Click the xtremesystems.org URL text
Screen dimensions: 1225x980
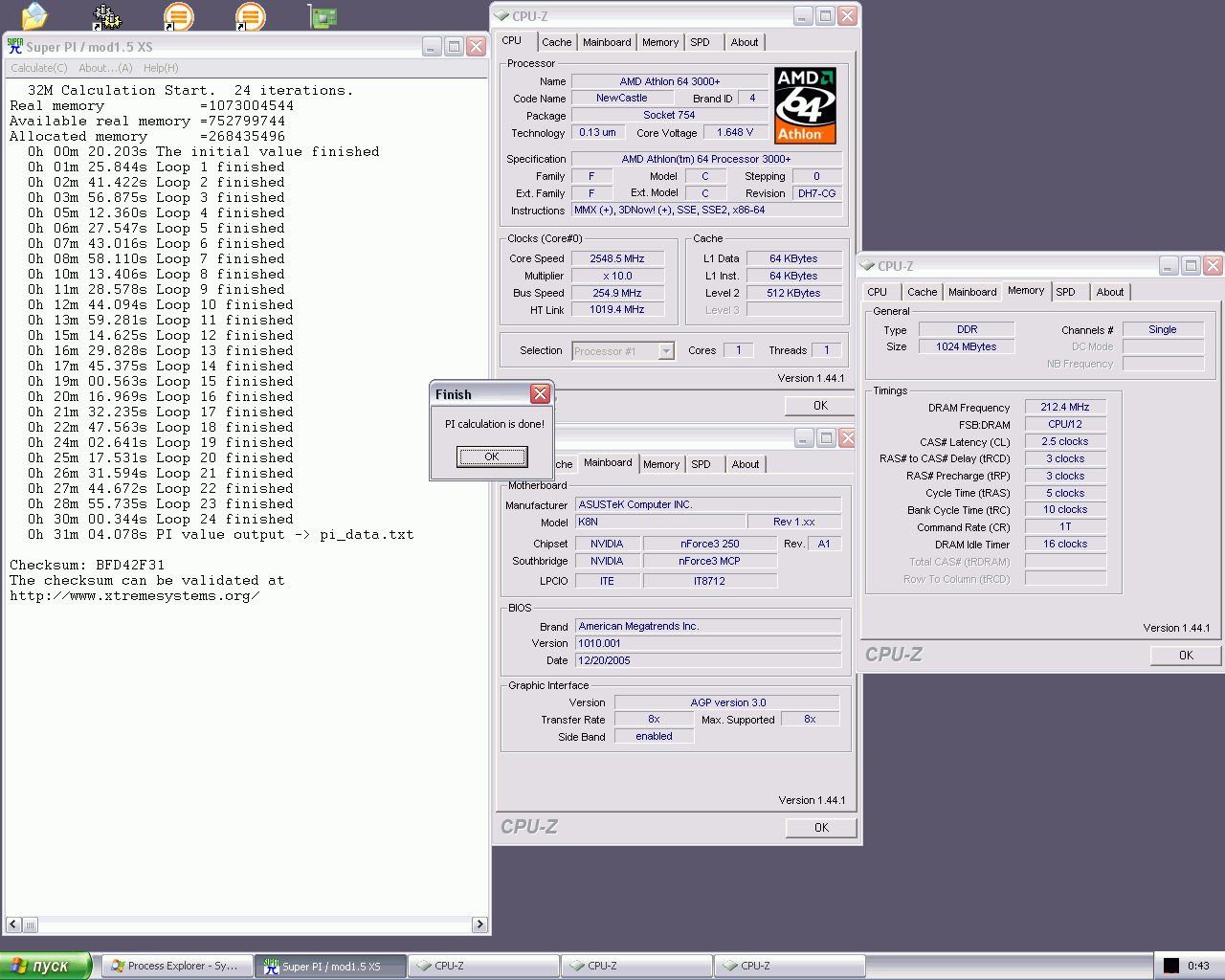point(135,595)
